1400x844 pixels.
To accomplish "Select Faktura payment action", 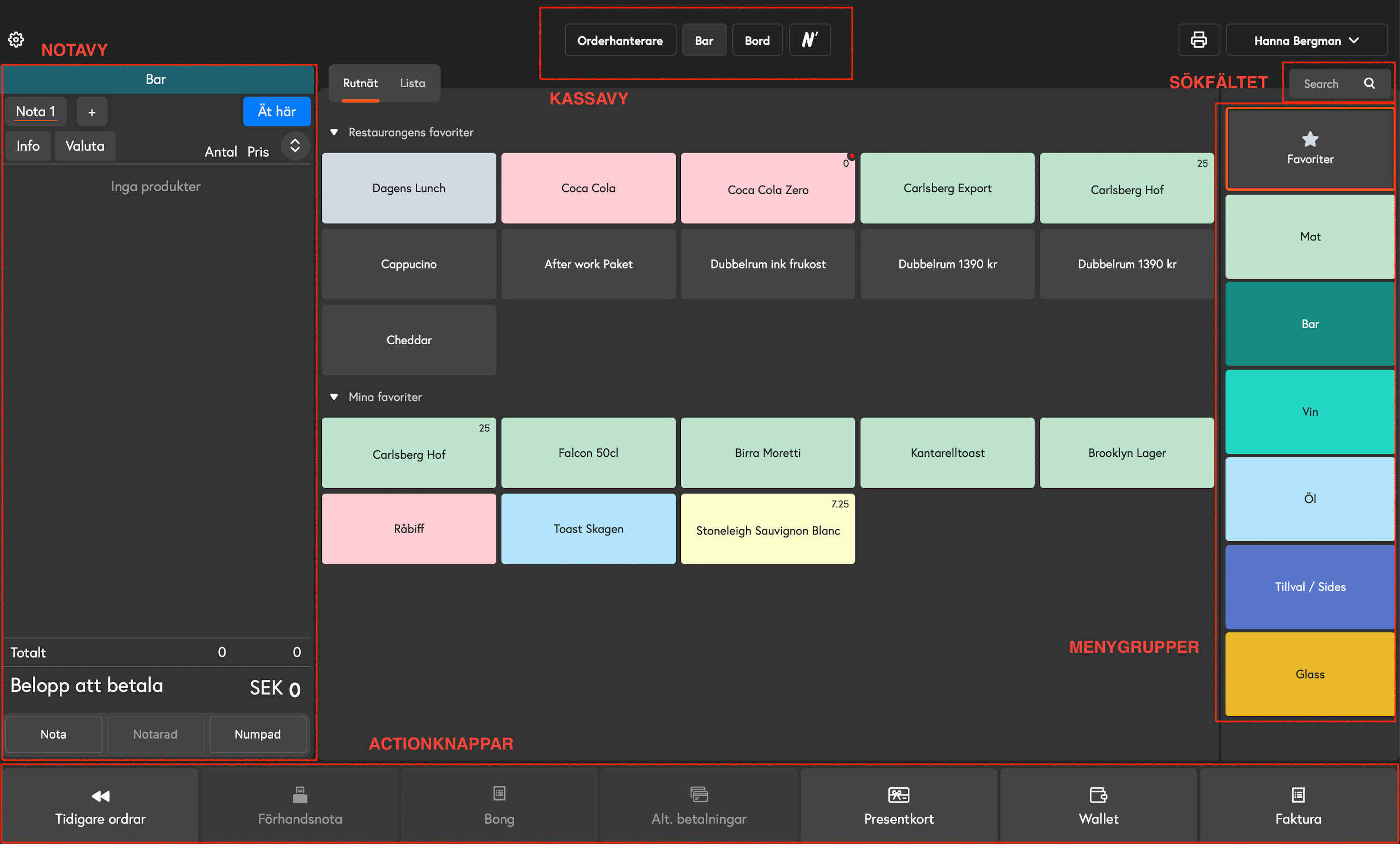I will coord(1298,805).
